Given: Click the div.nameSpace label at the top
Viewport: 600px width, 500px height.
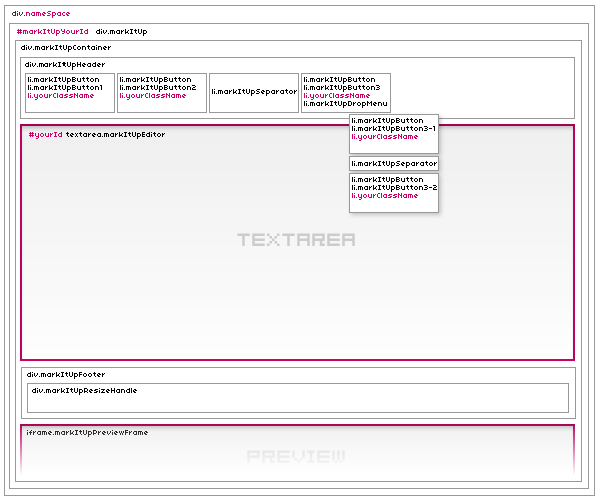Looking at the screenshot, I should point(41,14).
